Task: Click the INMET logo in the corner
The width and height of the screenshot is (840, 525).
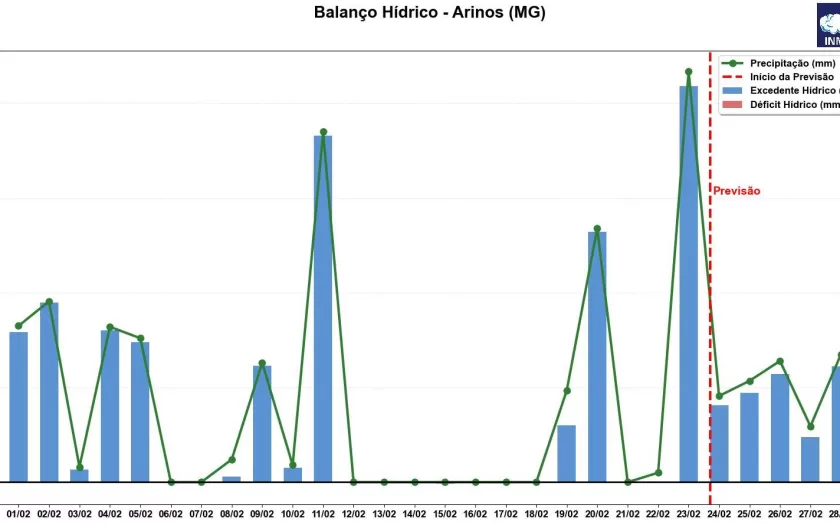Action: (x=829, y=26)
